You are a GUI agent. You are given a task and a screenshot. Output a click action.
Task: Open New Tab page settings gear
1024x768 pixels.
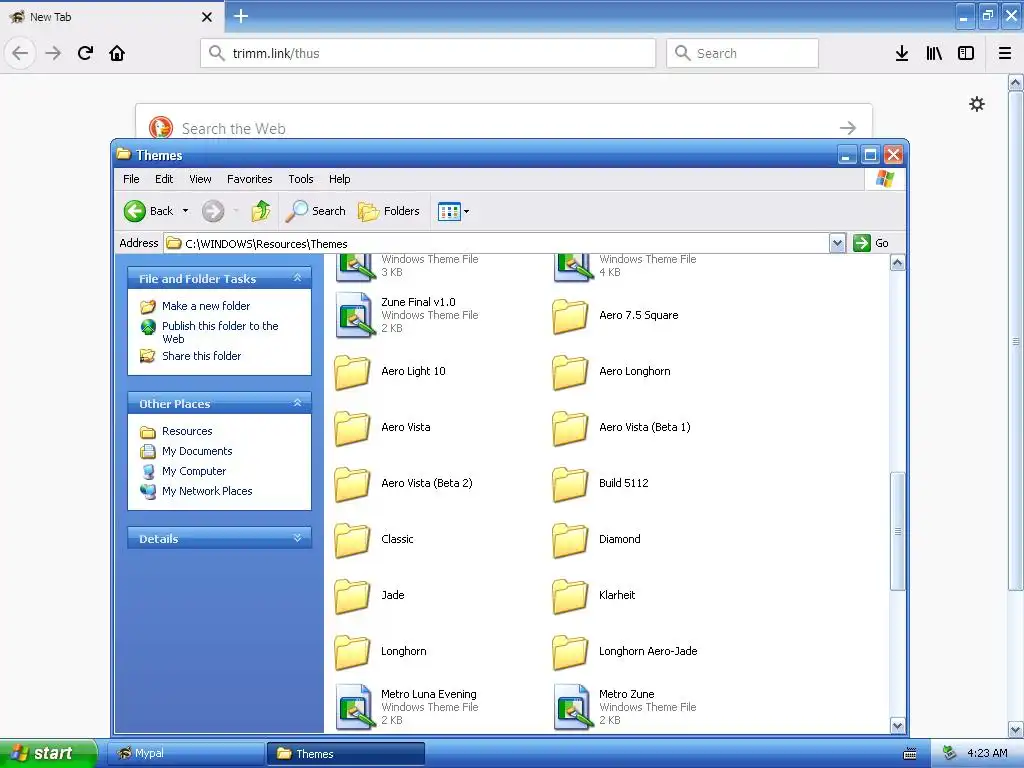tap(977, 104)
